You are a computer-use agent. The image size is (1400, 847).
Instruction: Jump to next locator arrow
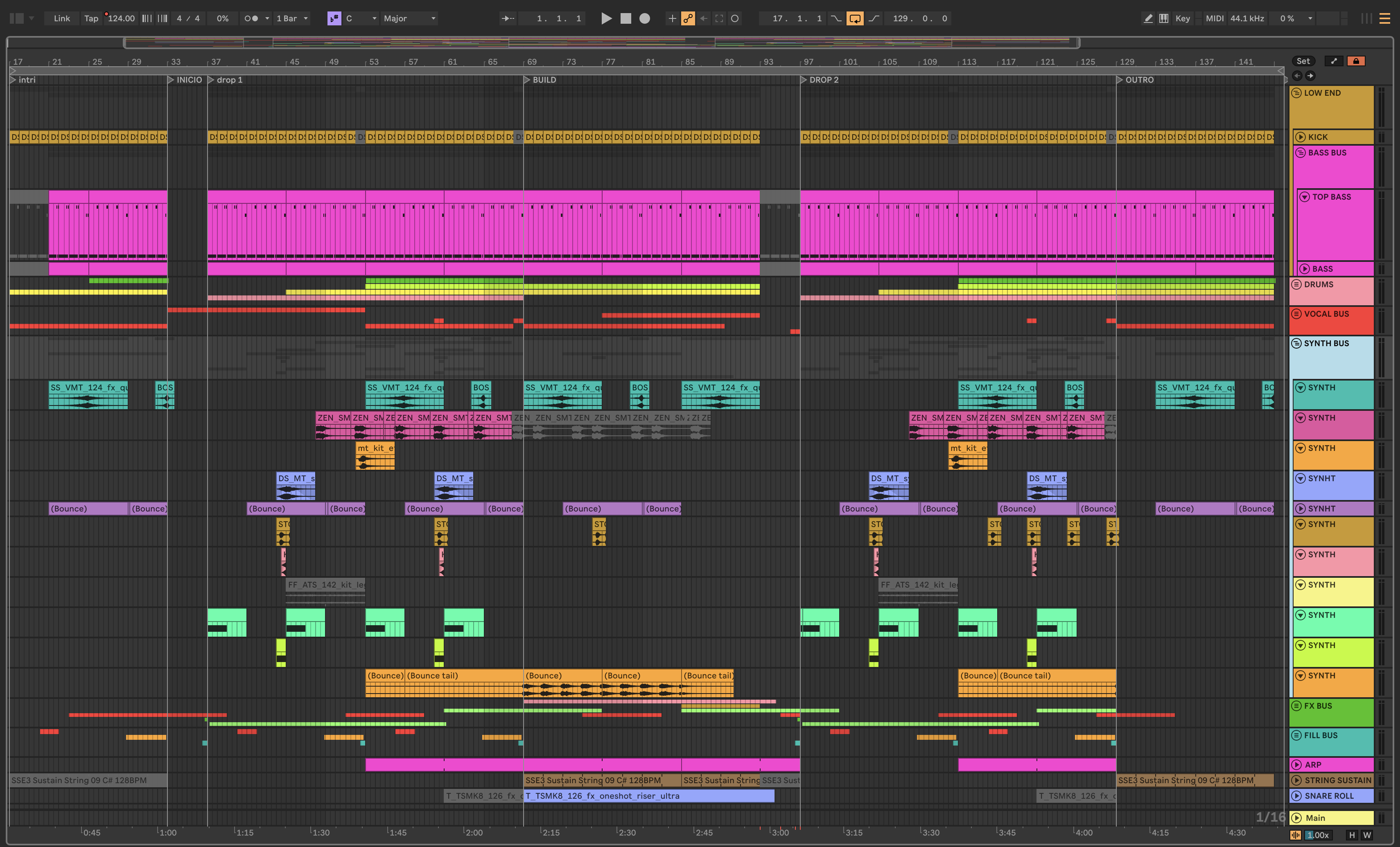1310,76
